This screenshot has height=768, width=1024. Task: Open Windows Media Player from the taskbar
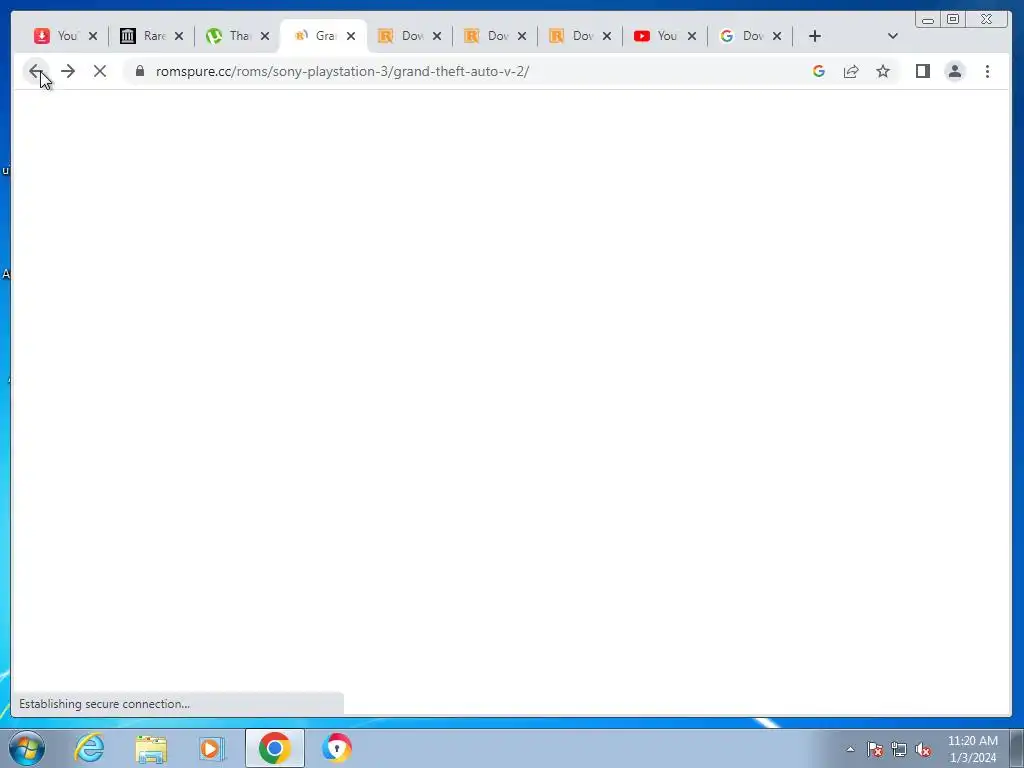pos(212,748)
